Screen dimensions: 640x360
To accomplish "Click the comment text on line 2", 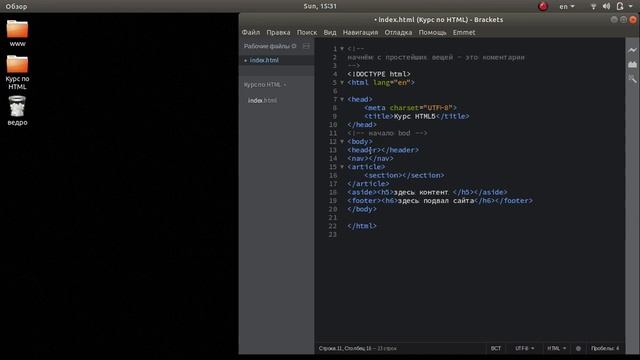I will click(x=436, y=57).
